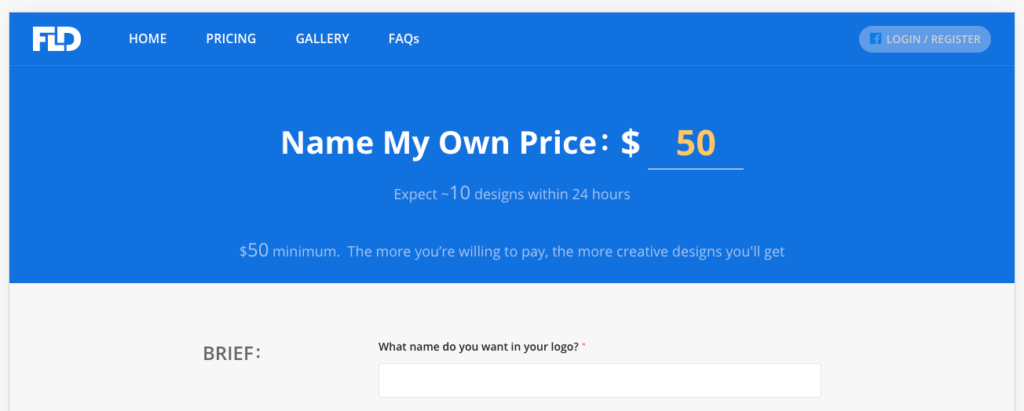The width and height of the screenshot is (1024, 411).
Task: Click the Facebook icon in login button
Action: [x=875, y=39]
